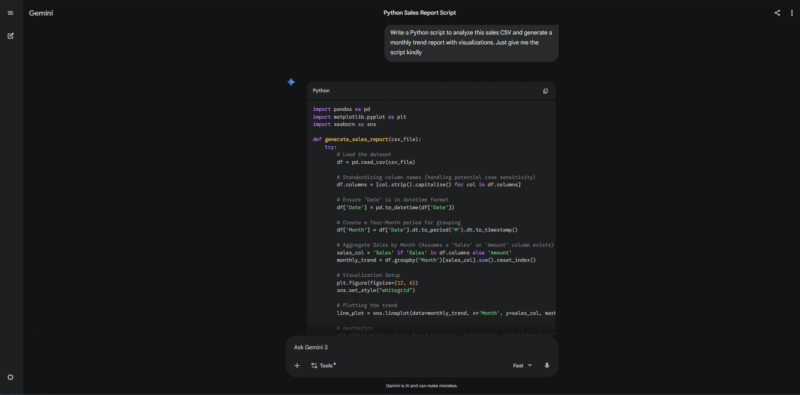Click the 'df = pd.read_csv(csv_file)' line
Screen dimensions: 800x395
(x=376, y=162)
